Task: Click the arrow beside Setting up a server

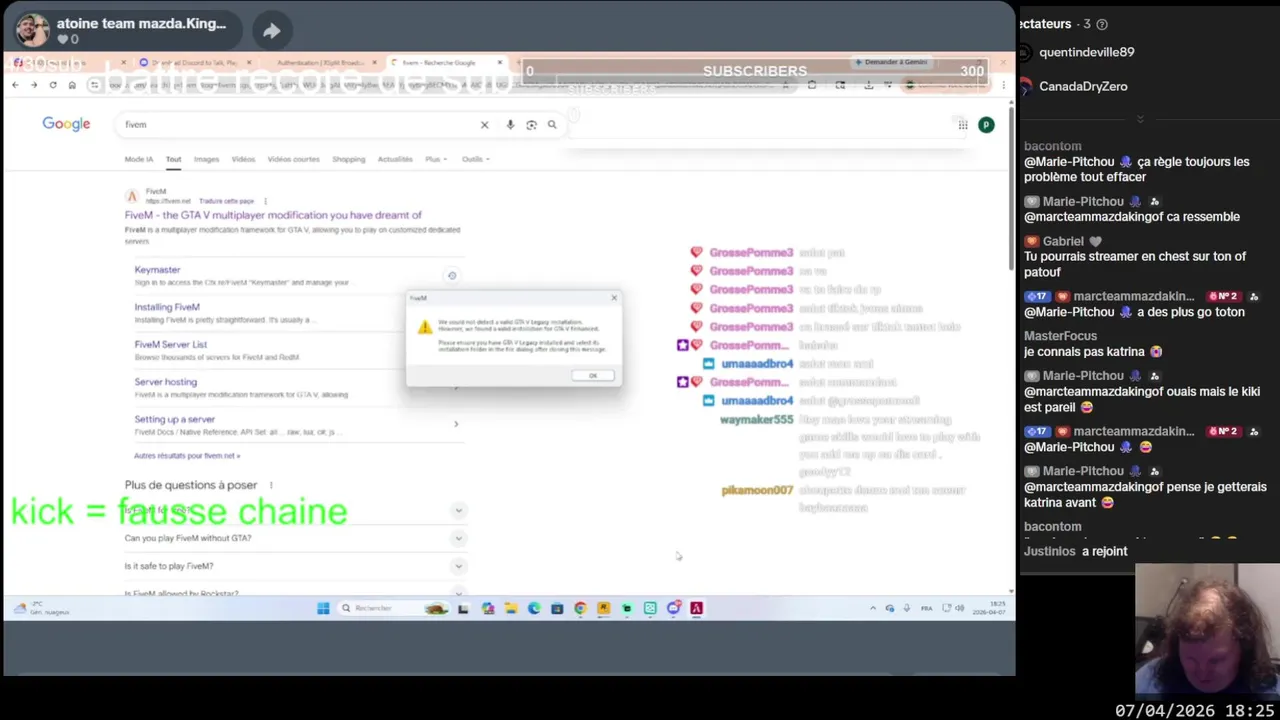Action: click(x=456, y=424)
